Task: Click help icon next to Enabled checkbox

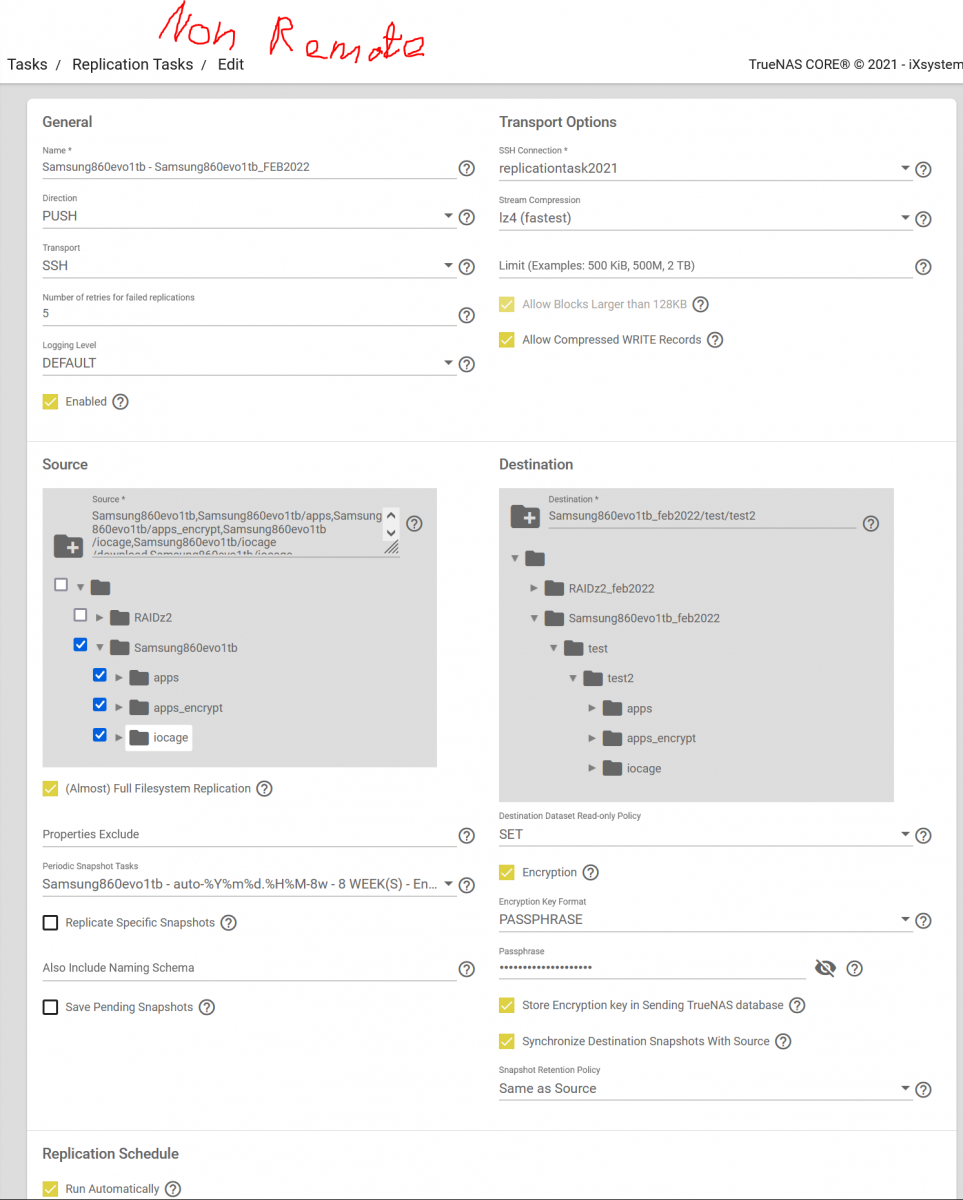Action: click(x=120, y=402)
